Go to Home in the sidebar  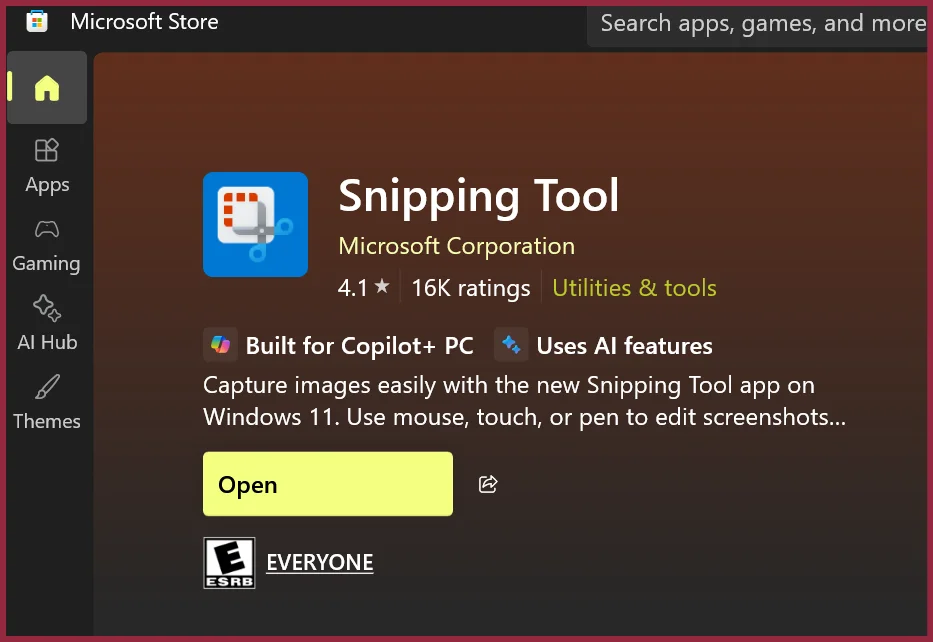tap(46, 89)
